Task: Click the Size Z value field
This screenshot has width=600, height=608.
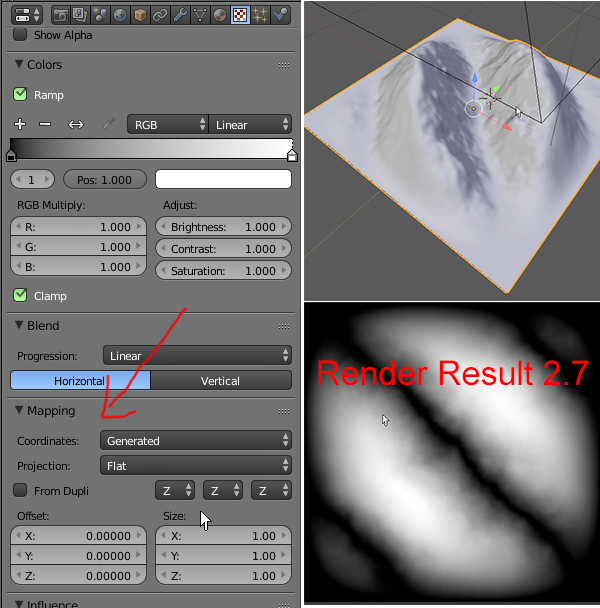Action: click(x=223, y=576)
